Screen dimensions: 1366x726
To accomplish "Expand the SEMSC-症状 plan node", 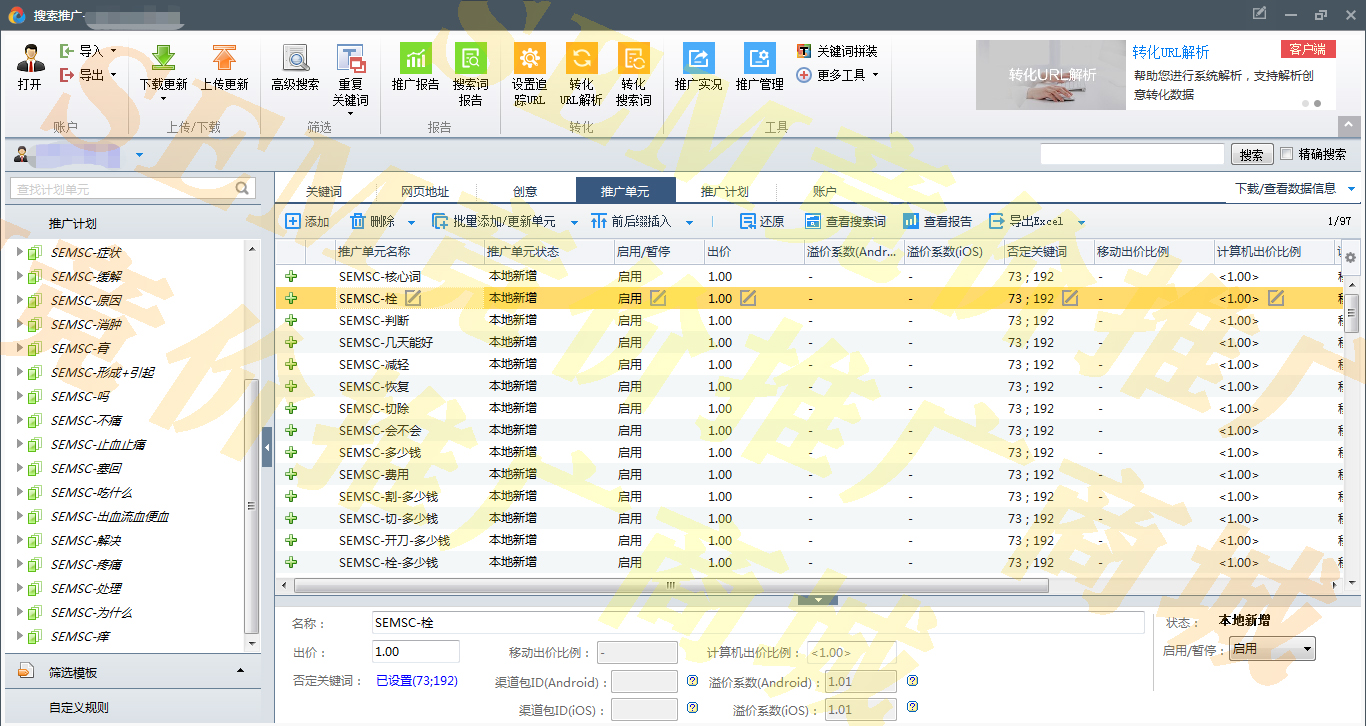I will [19, 252].
